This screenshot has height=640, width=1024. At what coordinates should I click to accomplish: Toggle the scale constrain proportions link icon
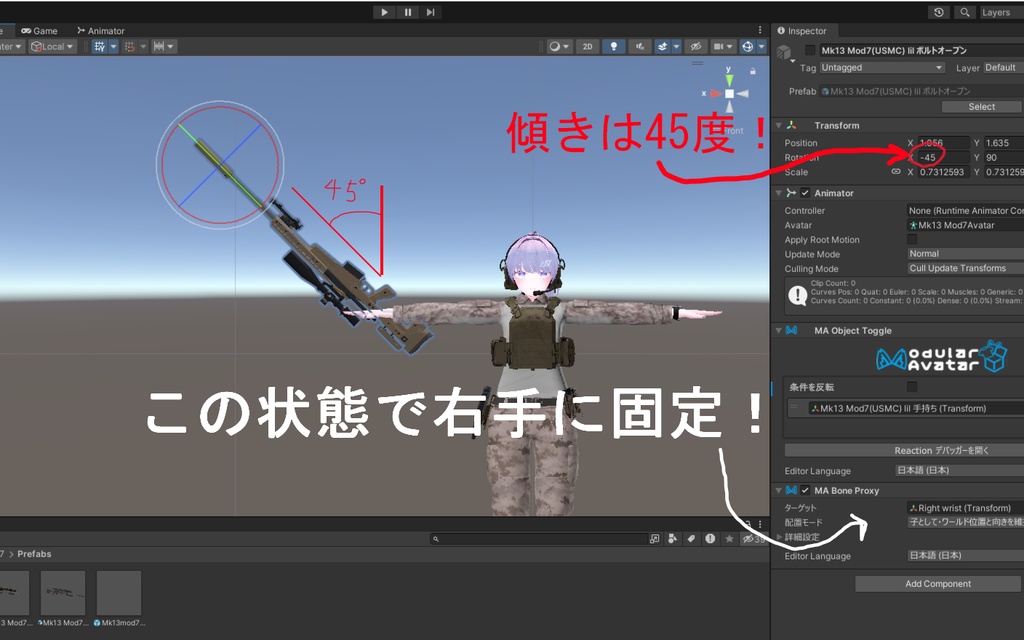click(x=896, y=172)
